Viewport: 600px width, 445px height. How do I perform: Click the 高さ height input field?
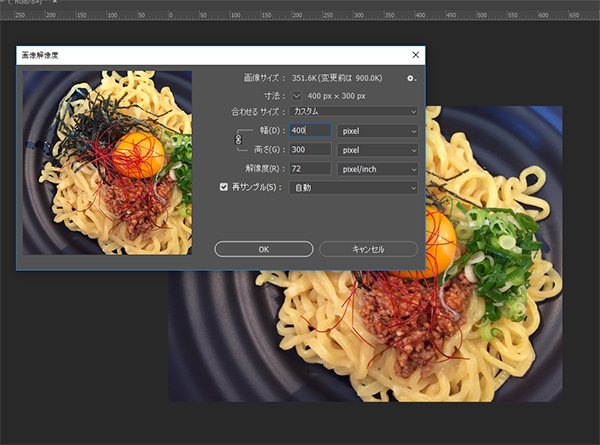coord(310,150)
